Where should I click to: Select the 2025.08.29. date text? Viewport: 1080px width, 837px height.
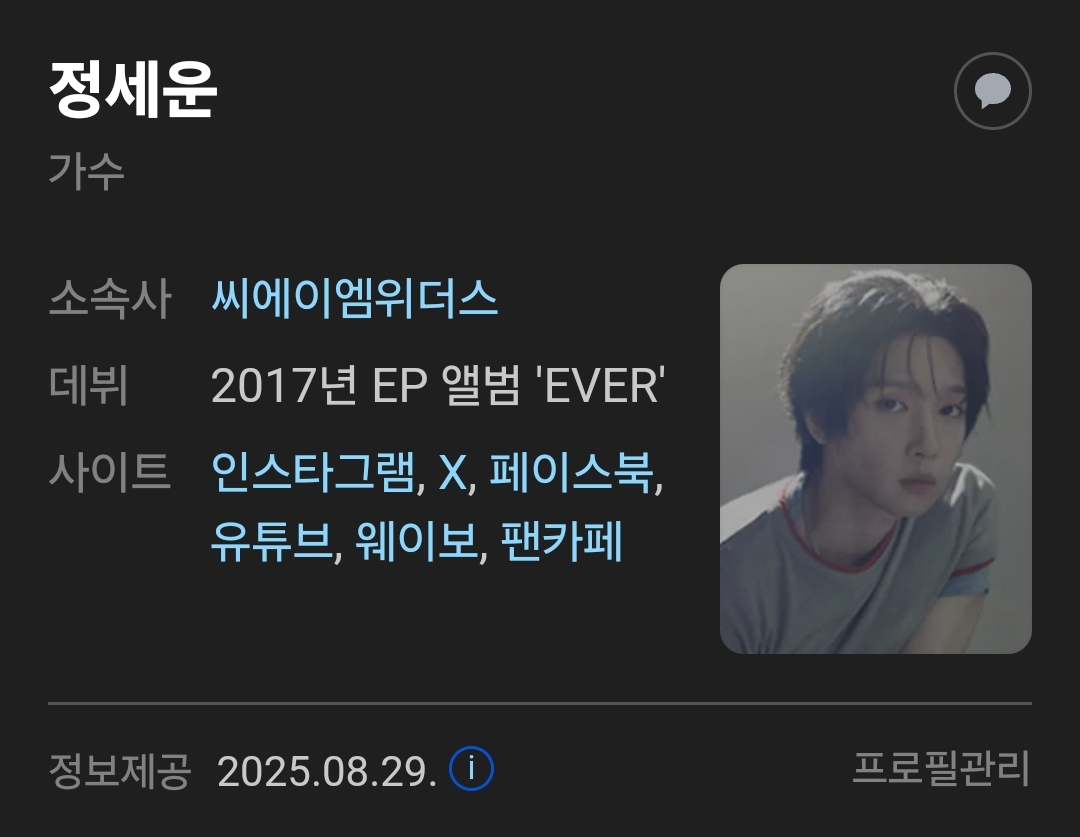327,771
